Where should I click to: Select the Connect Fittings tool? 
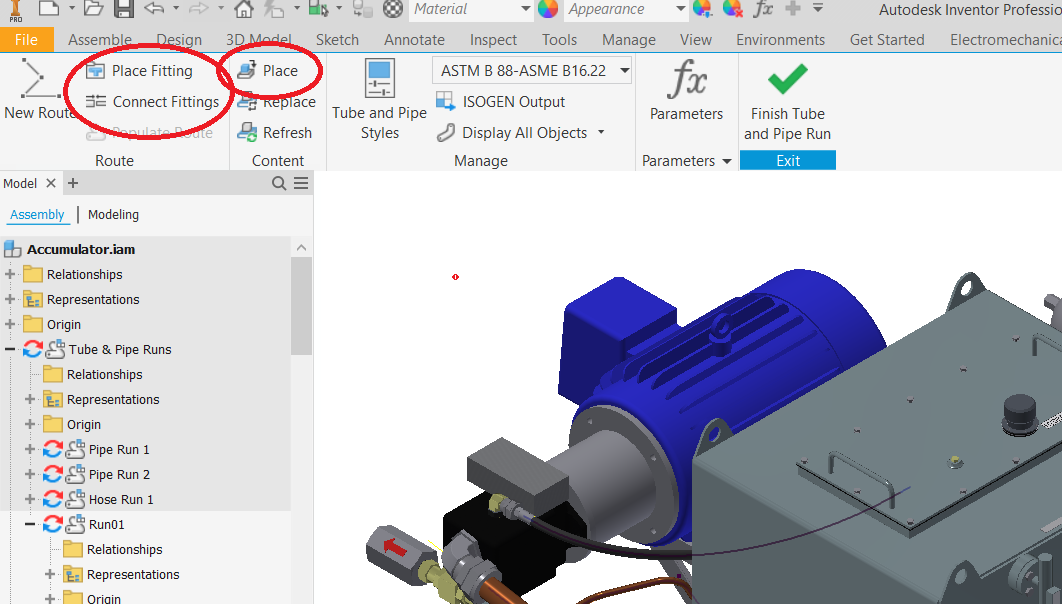(x=152, y=102)
